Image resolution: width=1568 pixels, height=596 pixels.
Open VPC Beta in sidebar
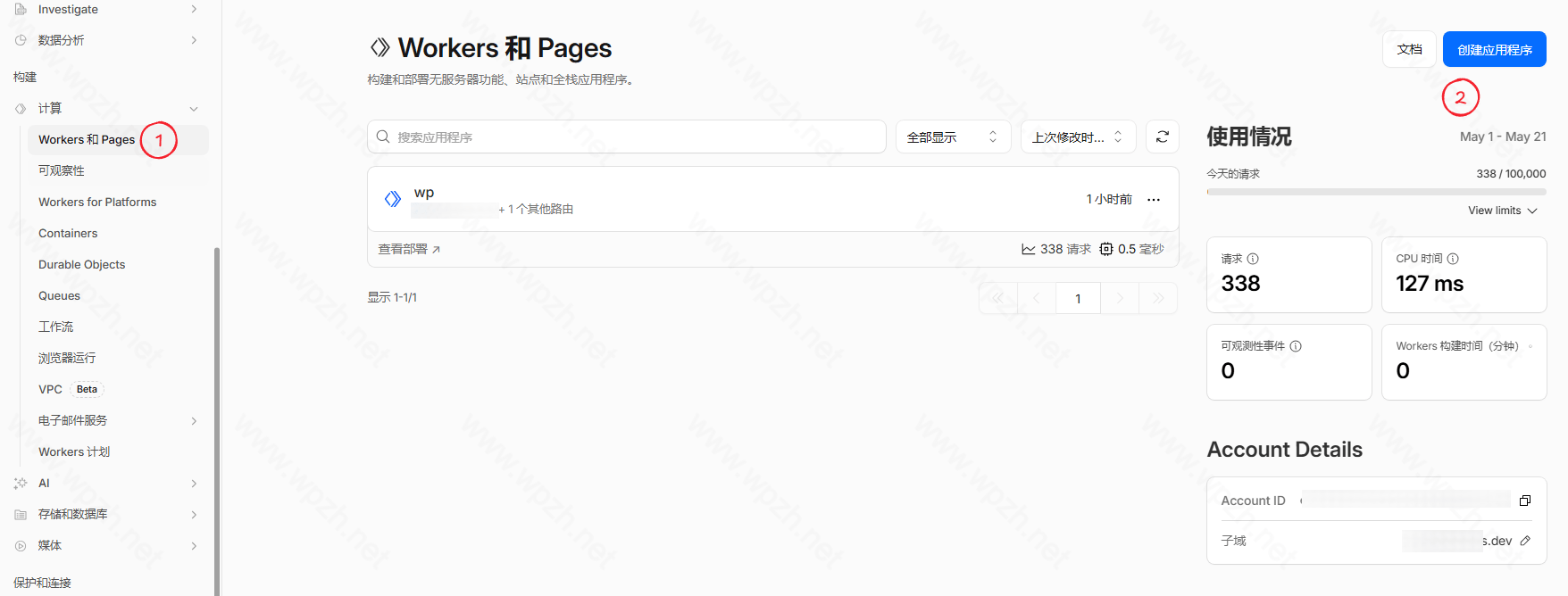click(71, 389)
